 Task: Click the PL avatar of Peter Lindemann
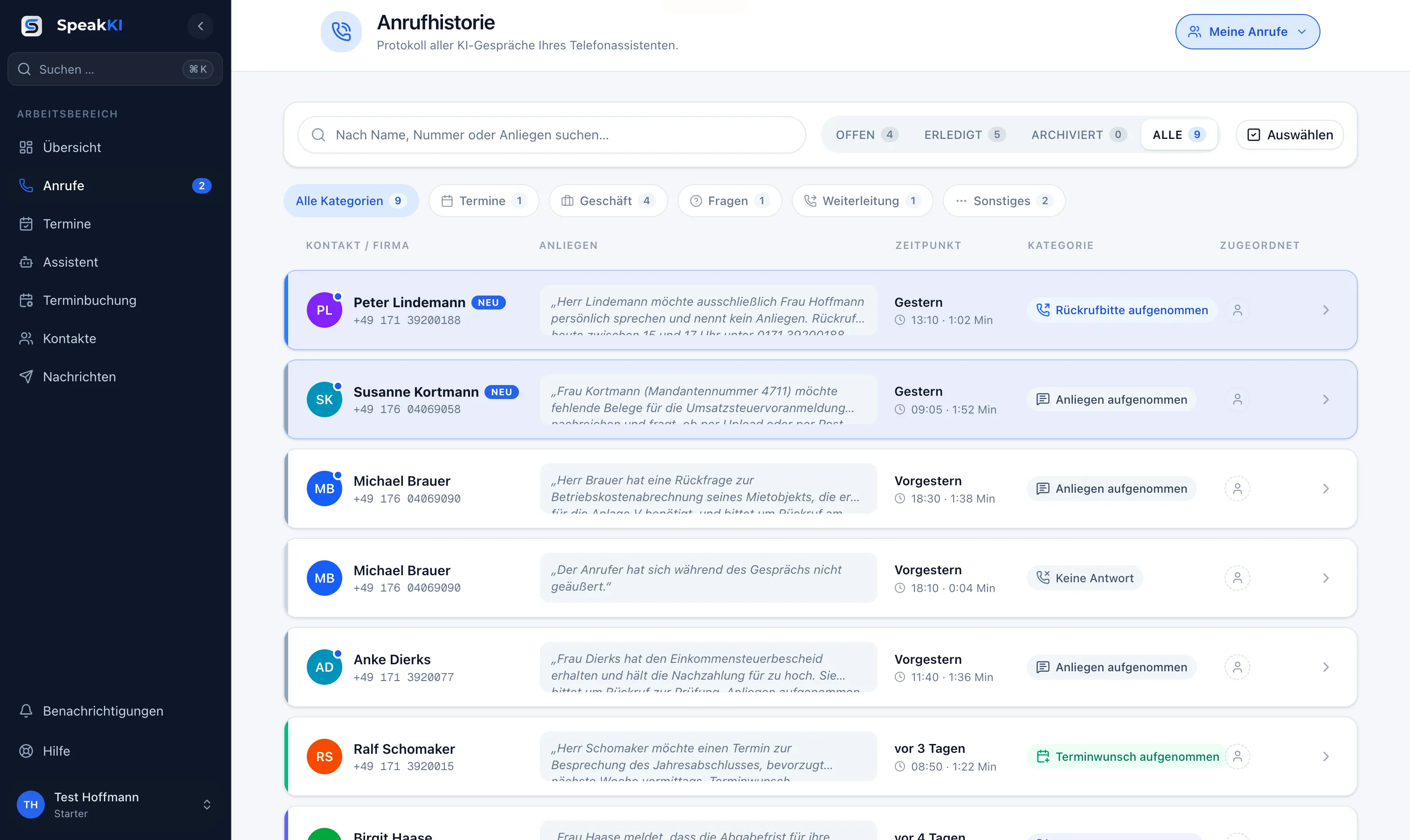(x=325, y=310)
